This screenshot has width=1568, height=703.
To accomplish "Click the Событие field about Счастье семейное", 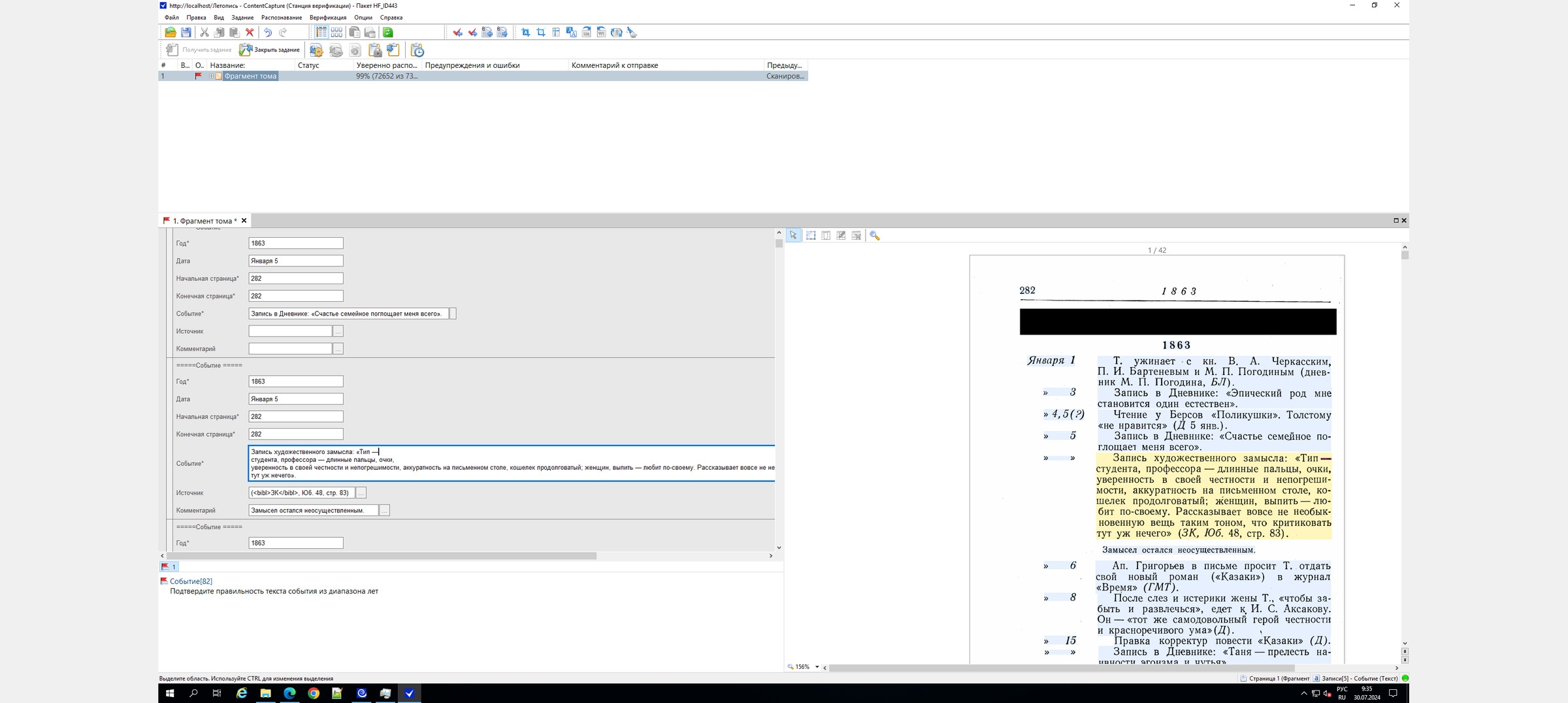I will (348, 314).
